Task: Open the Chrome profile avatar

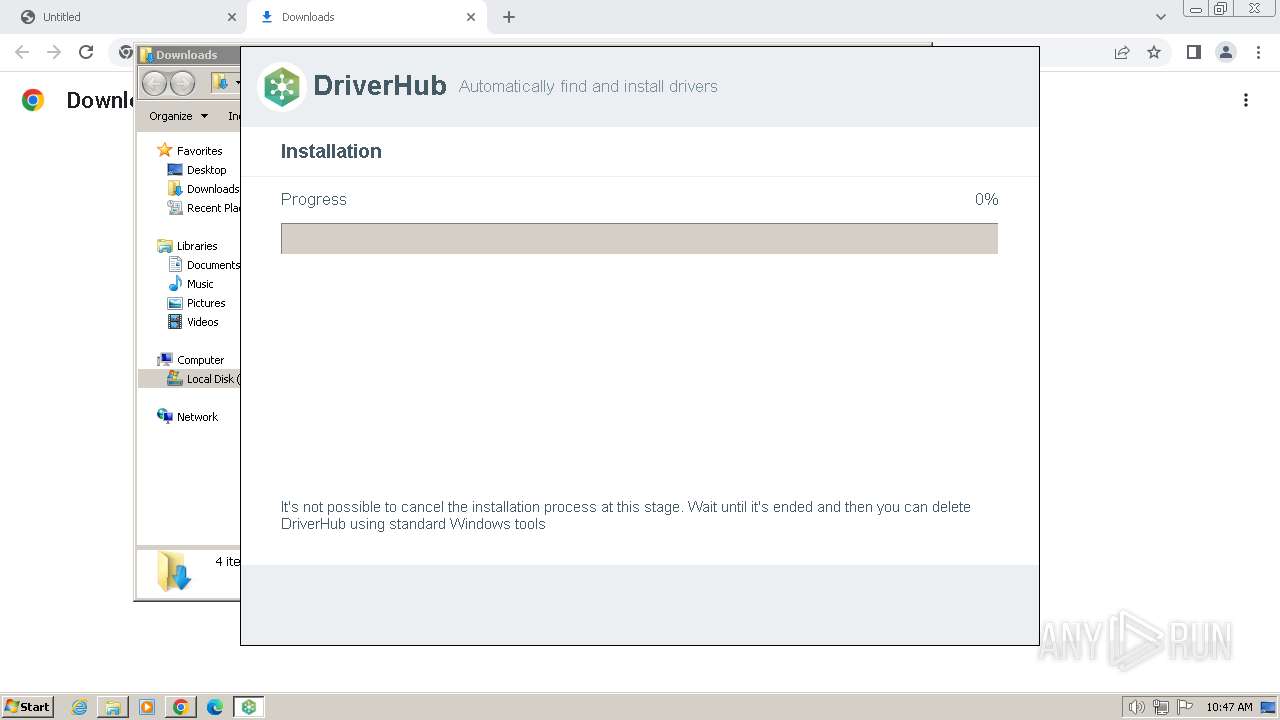Action: (x=1226, y=52)
